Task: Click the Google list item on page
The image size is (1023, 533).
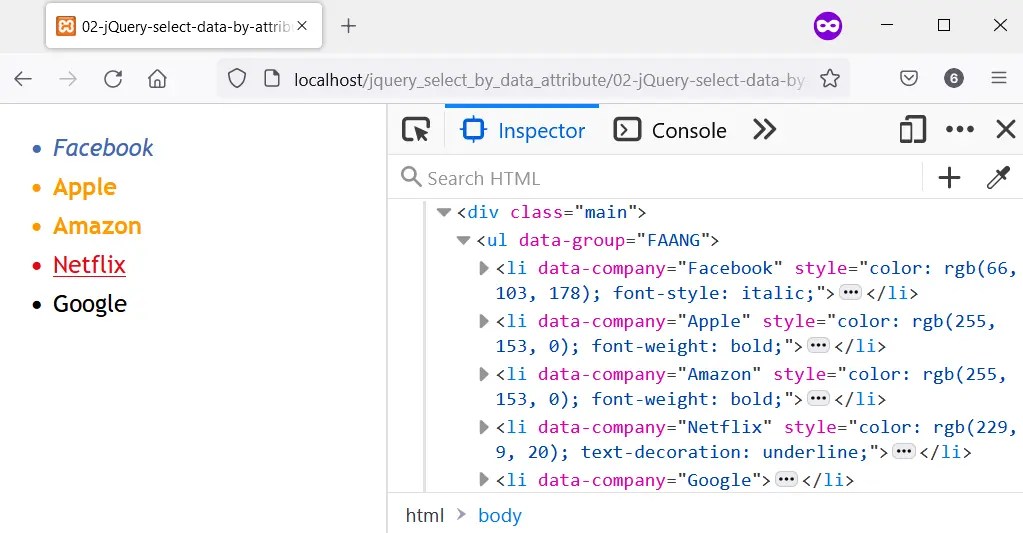Action: pyautogui.click(x=90, y=304)
